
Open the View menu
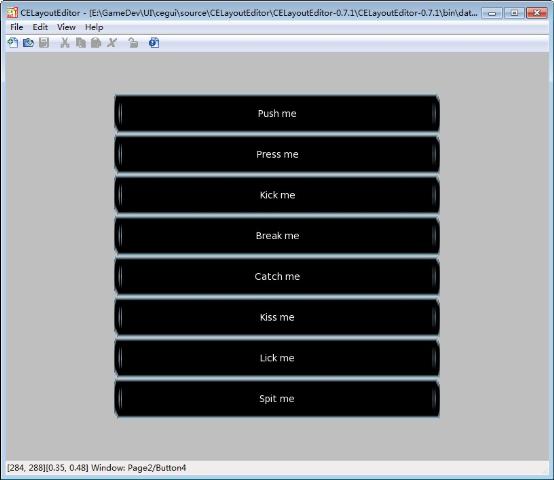[x=66, y=27]
